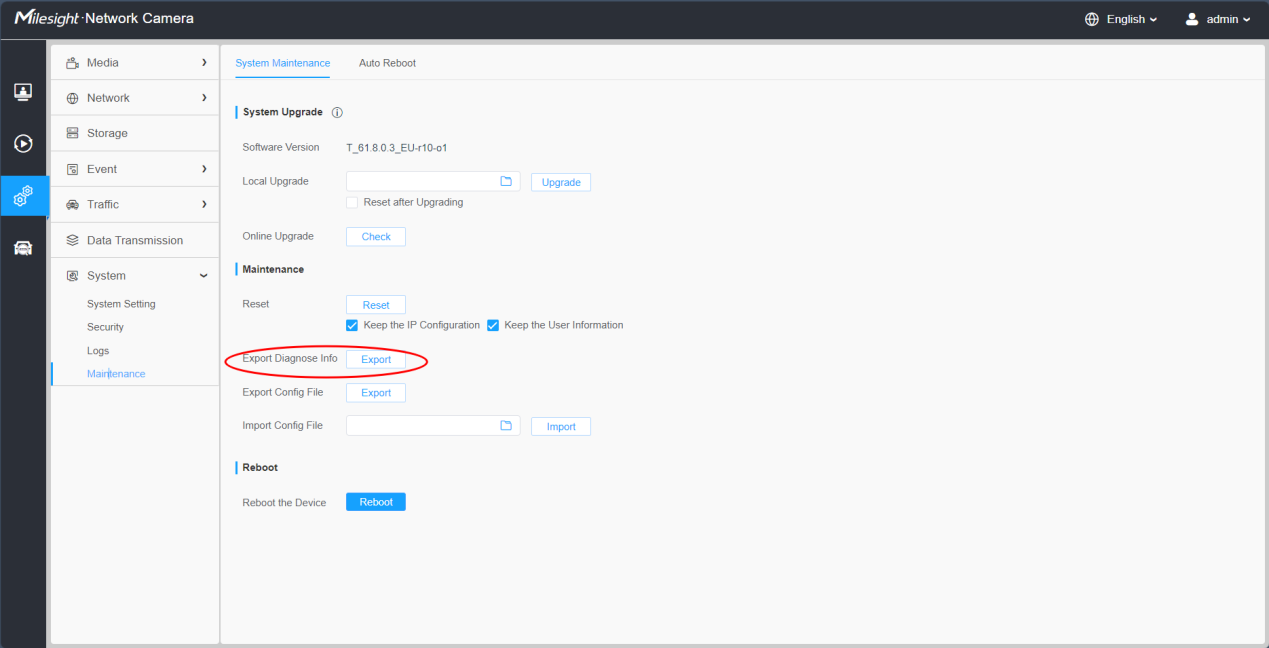Open the Storage menu item
Image resolution: width=1269 pixels, height=648 pixels.
point(135,133)
